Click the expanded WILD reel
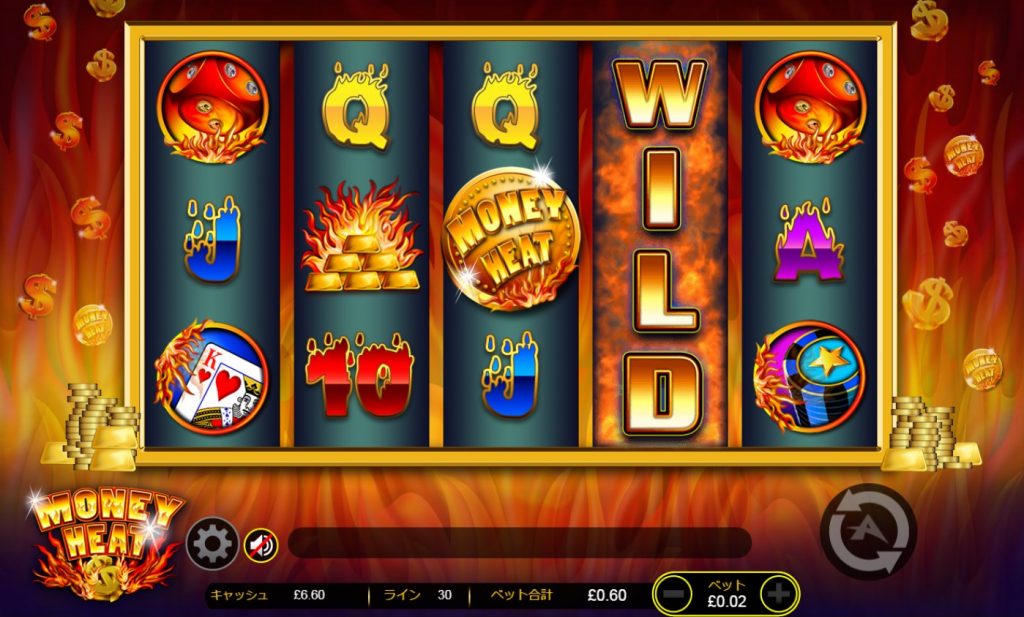Viewport: 1024px width, 617px height. pos(660,244)
